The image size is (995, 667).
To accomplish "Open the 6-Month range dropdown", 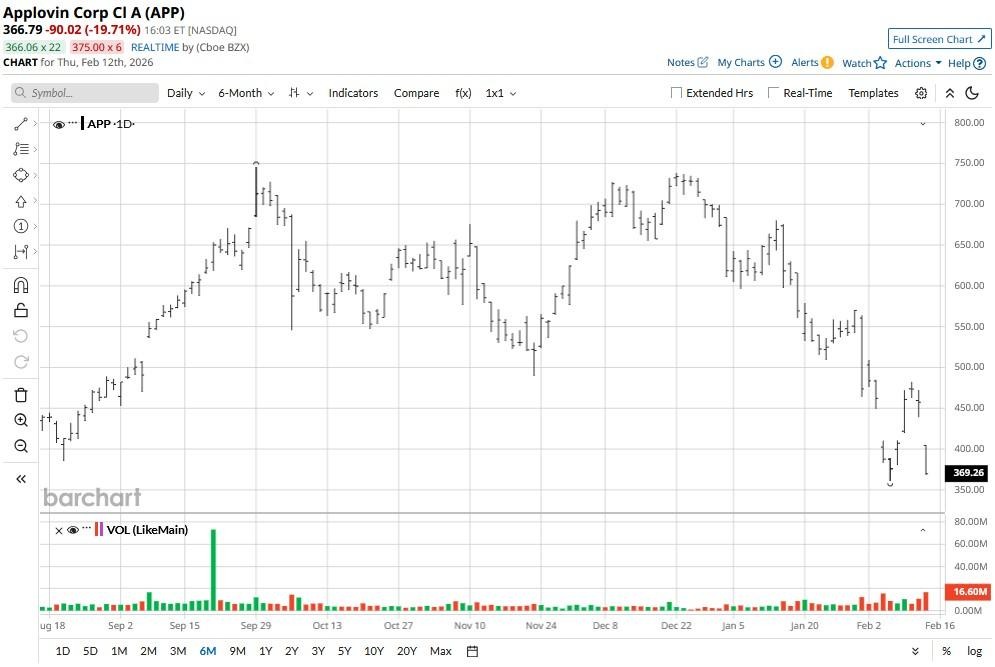I will coord(246,93).
